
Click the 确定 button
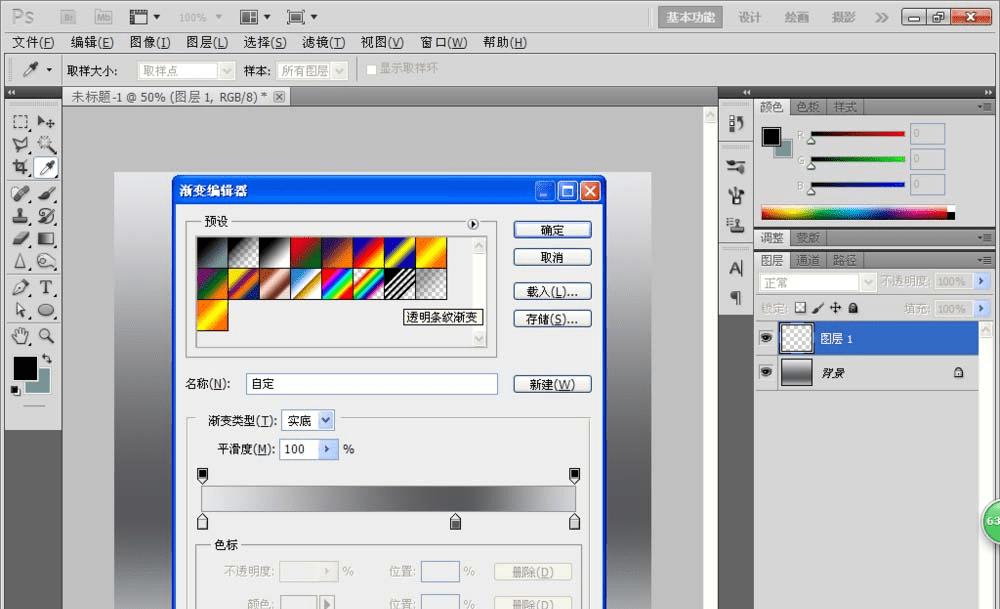[x=552, y=230]
